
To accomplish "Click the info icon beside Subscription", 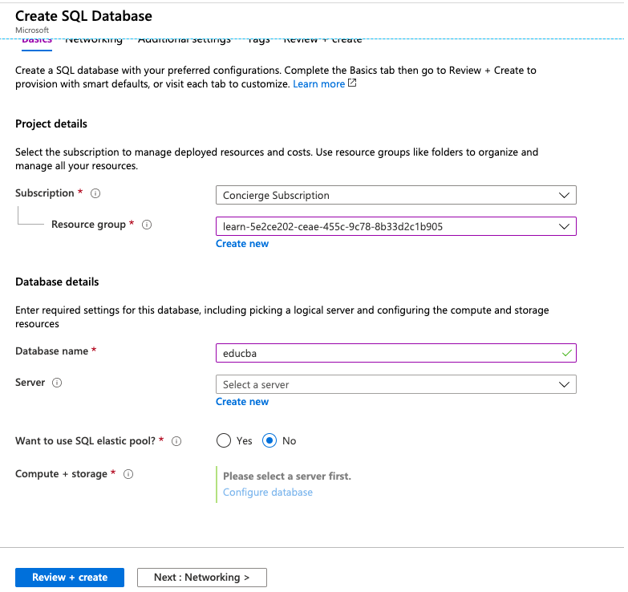I will [x=96, y=194].
